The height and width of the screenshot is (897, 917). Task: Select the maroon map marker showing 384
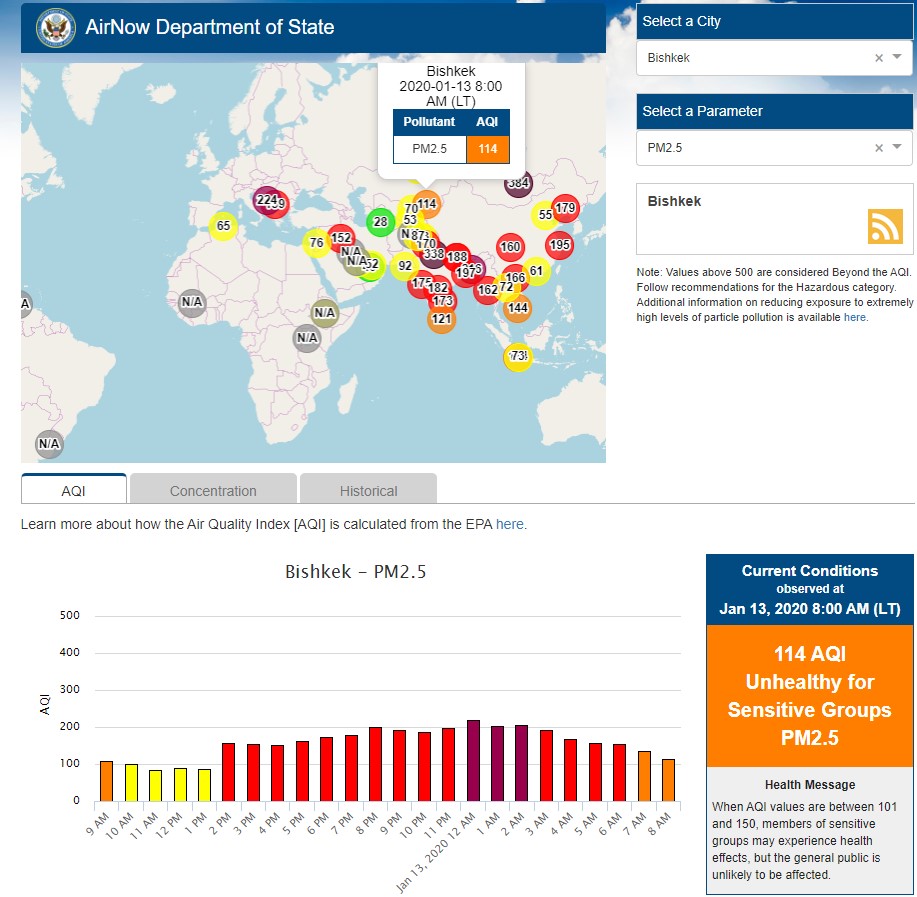518,184
